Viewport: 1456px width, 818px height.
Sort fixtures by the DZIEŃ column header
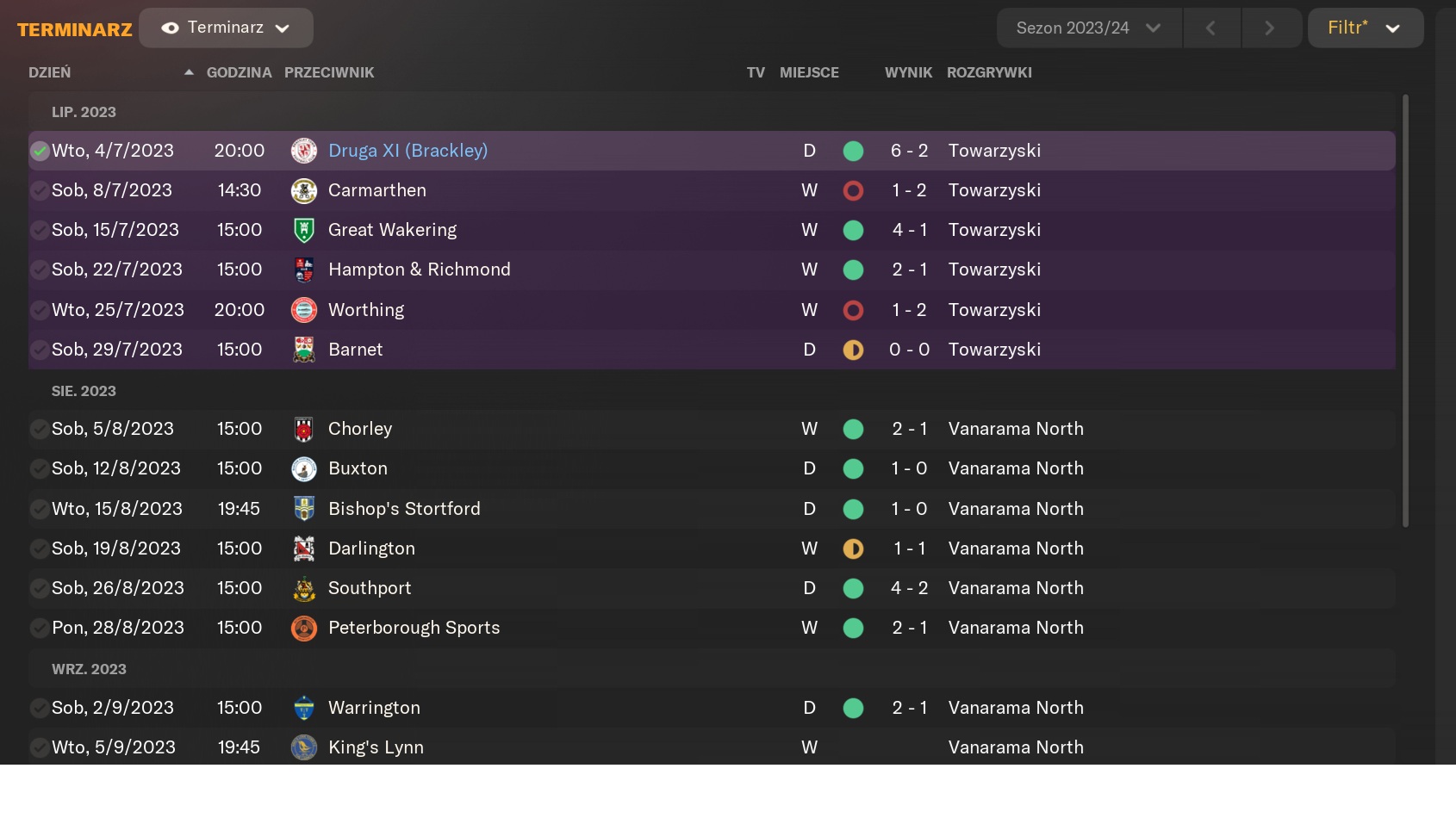coord(50,72)
